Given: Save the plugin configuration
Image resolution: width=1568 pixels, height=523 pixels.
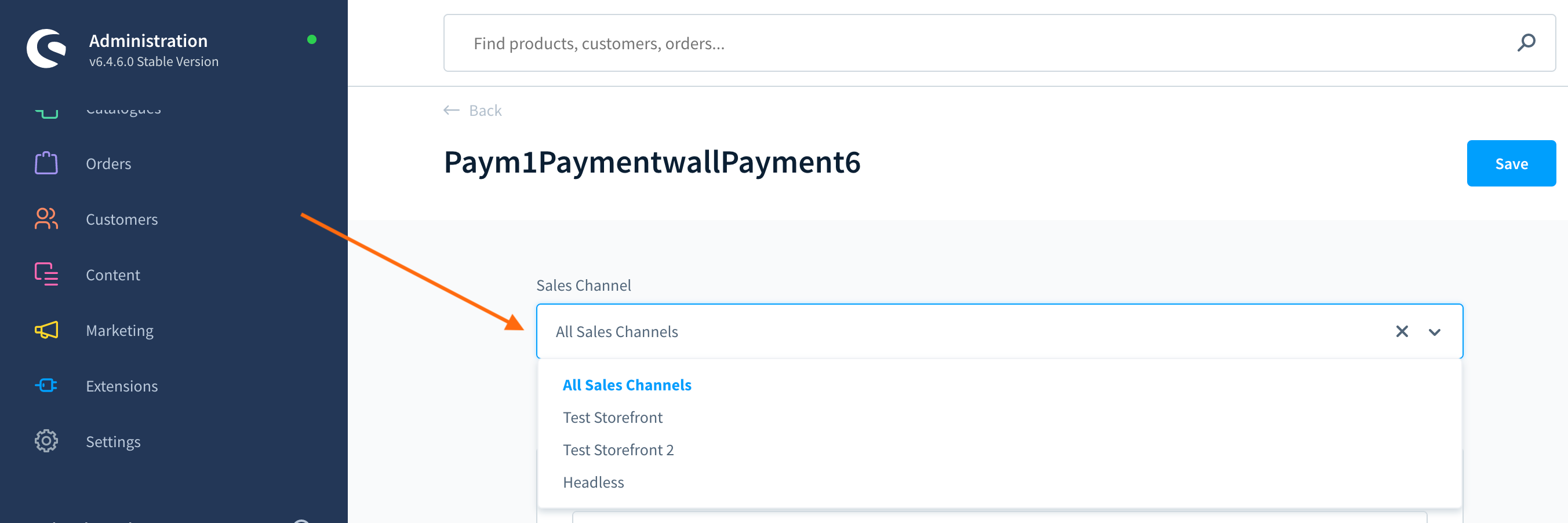Looking at the screenshot, I should (1511, 163).
